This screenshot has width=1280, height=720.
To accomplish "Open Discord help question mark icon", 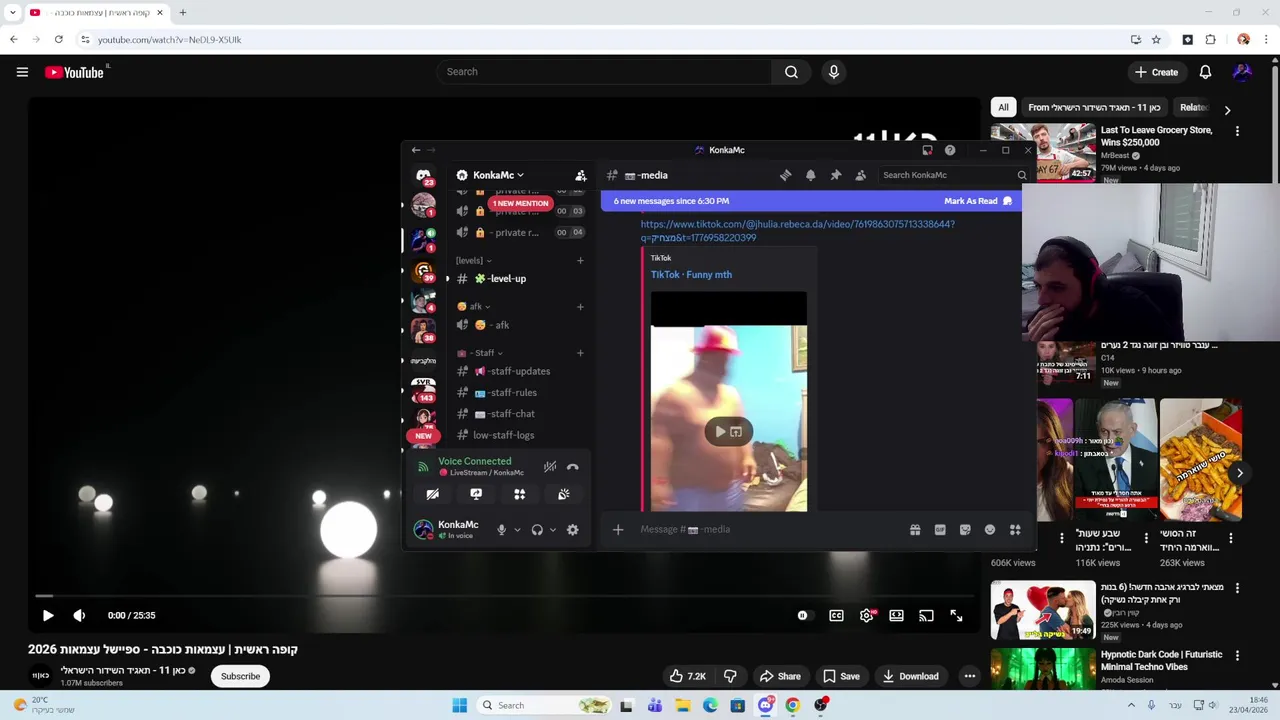I will click(950, 150).
